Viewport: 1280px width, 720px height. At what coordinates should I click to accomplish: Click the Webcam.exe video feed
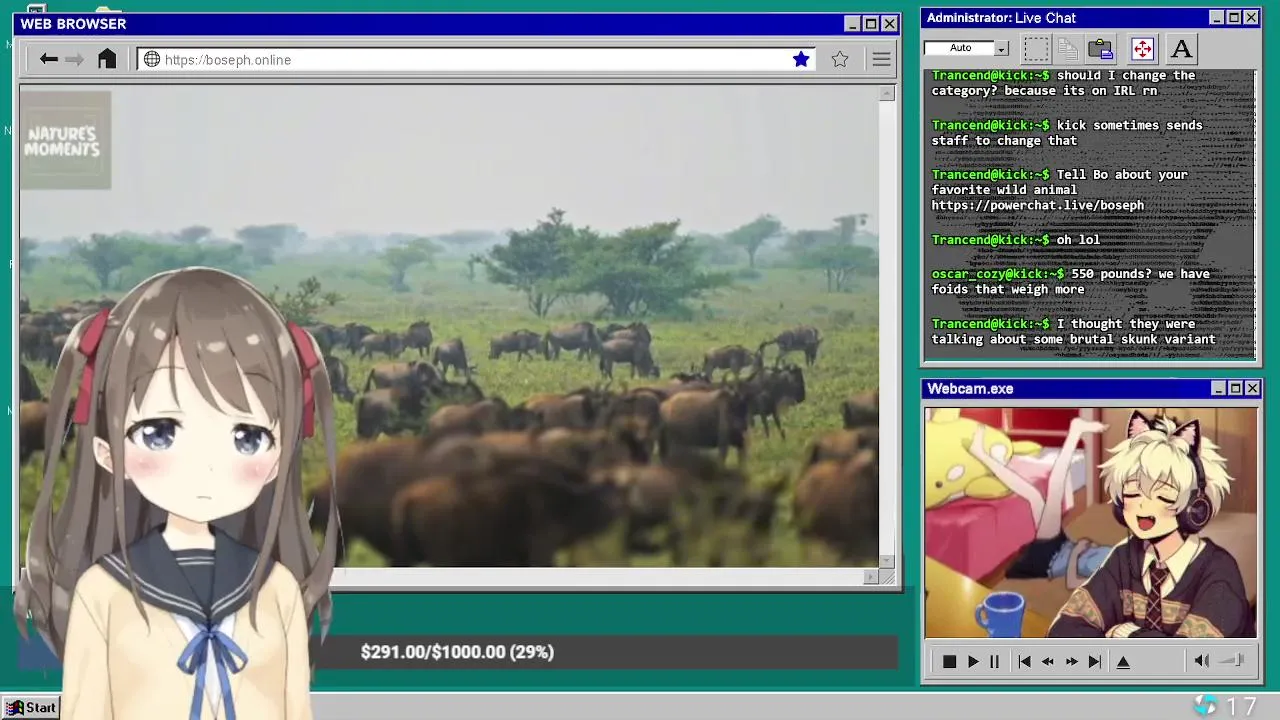1090,522
